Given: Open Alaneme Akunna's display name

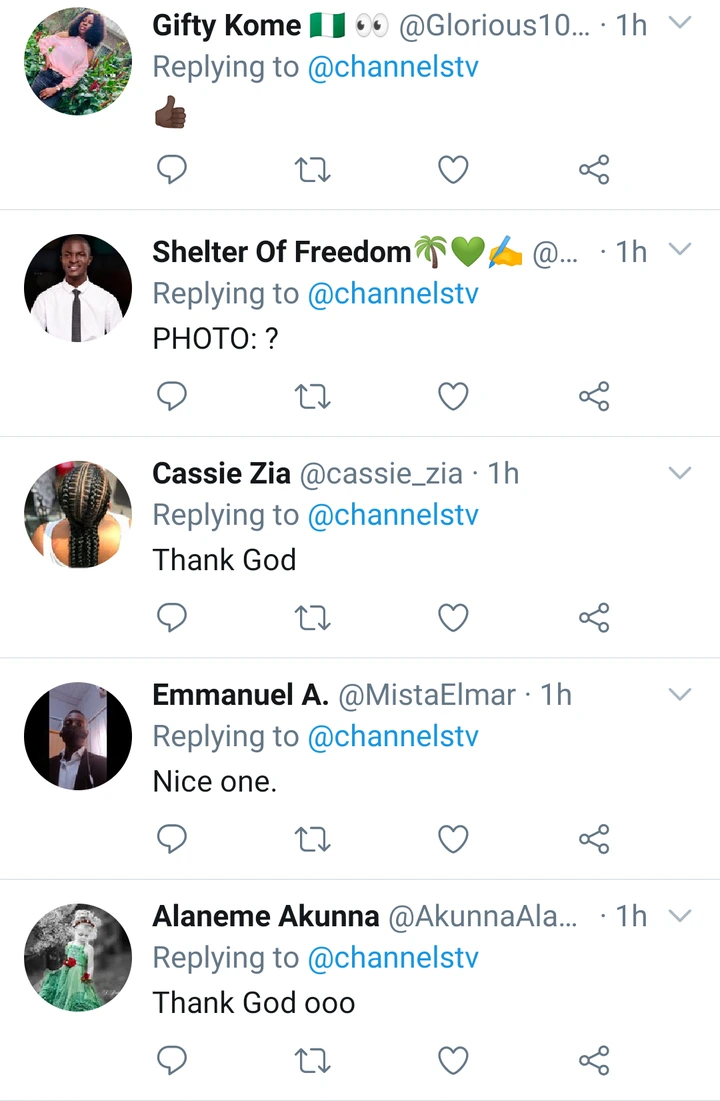Looking at the screenshot, I should click(265, 916).
